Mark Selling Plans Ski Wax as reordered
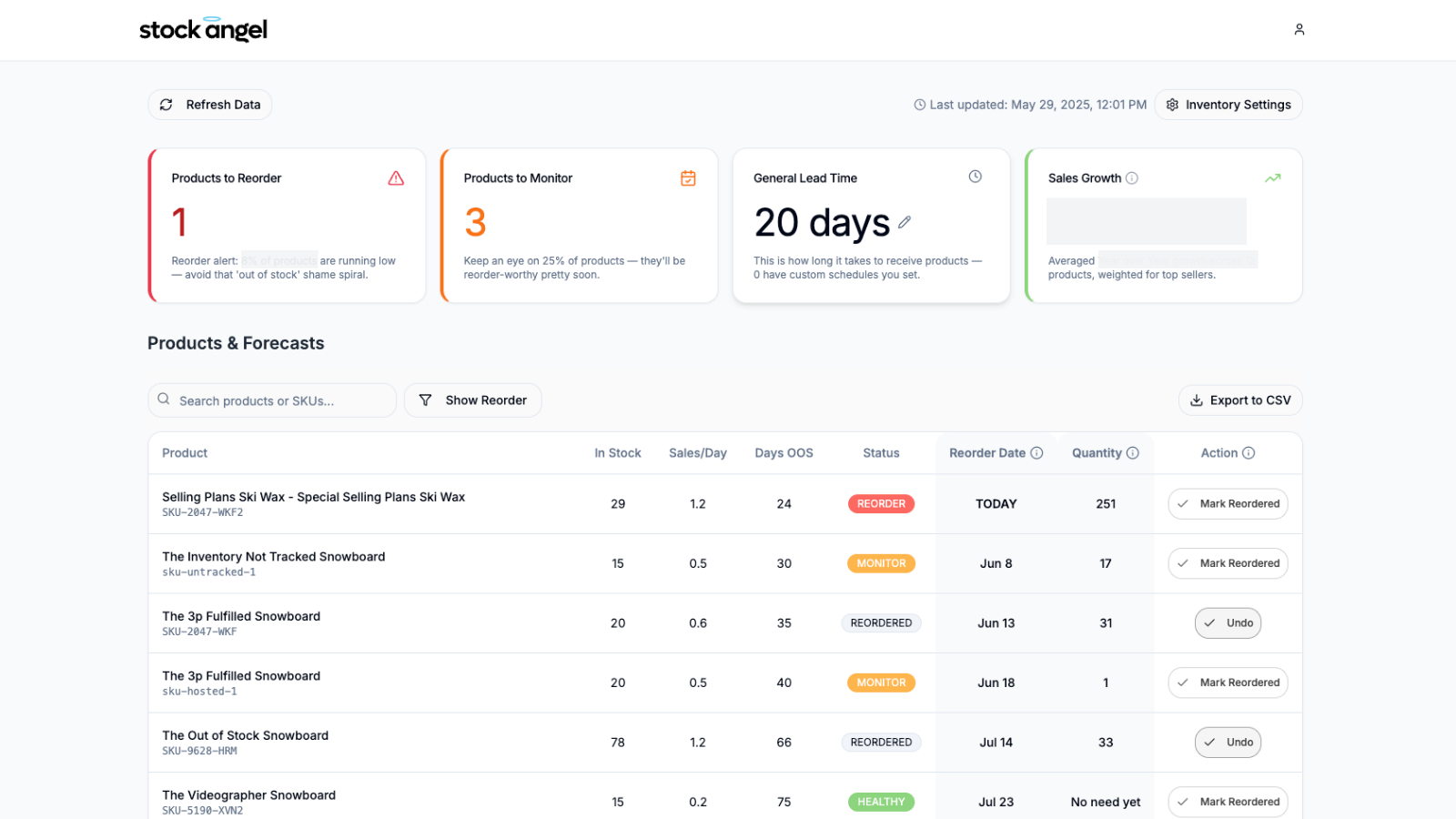Screen dimensions: 1456x819 (x=1228, y=504)
